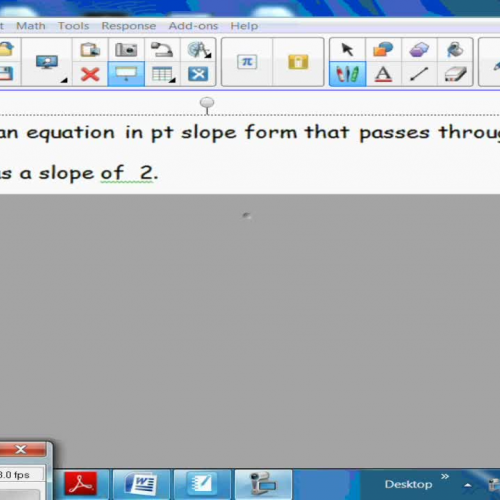The height and width of the screenshot is (500, 500).
Task: Click the Save floppy disk icon
Action: point(7,74)
